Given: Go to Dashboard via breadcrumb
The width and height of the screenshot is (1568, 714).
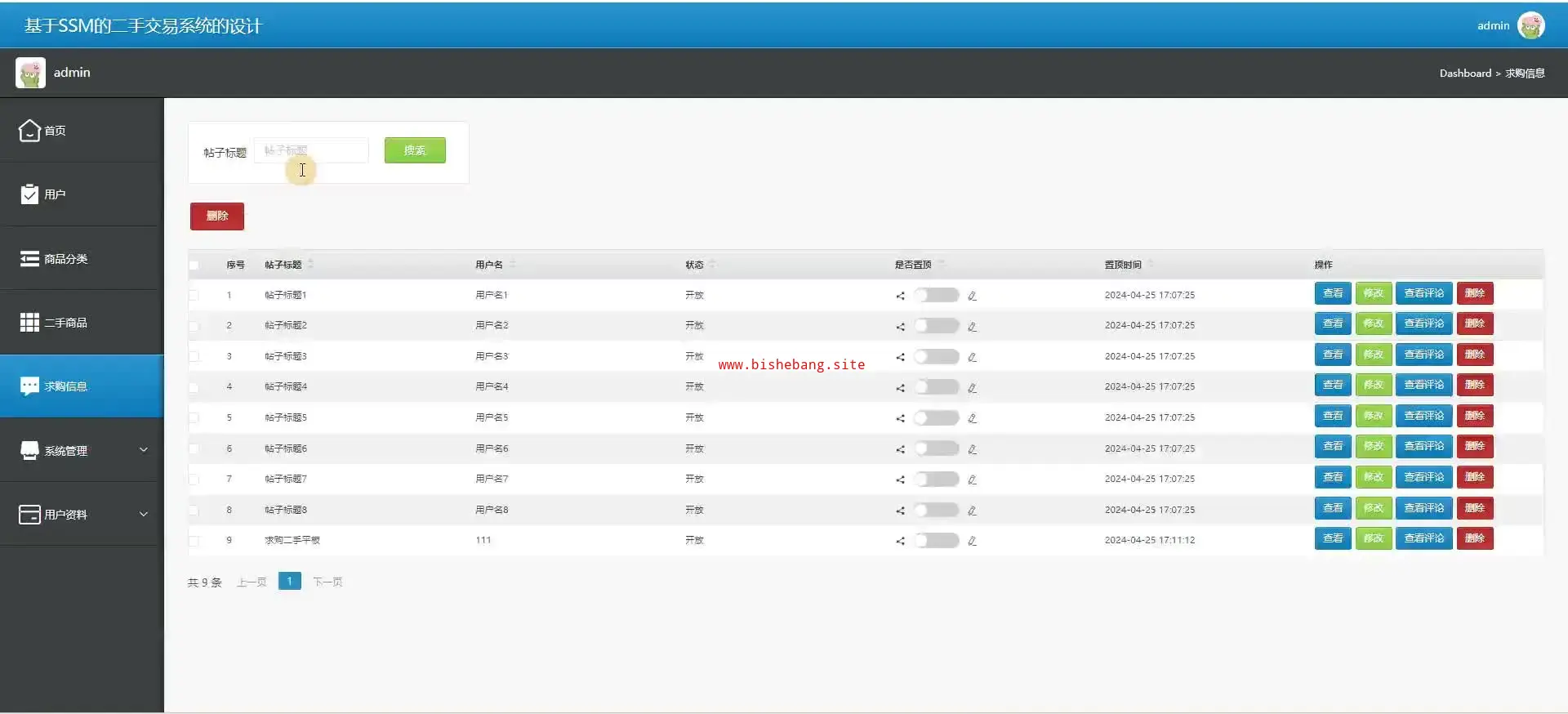Looking at the screenshot, I should [x=1464, y=74].
